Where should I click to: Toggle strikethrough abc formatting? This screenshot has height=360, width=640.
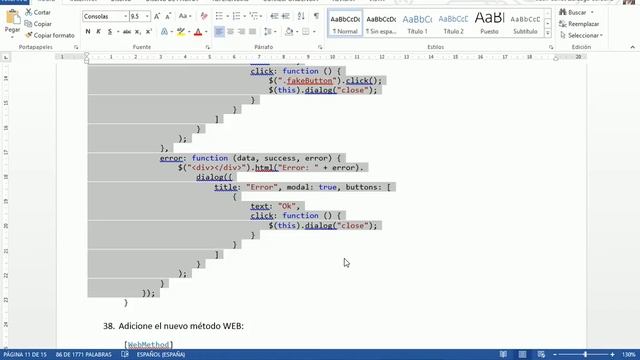(127, 31)
